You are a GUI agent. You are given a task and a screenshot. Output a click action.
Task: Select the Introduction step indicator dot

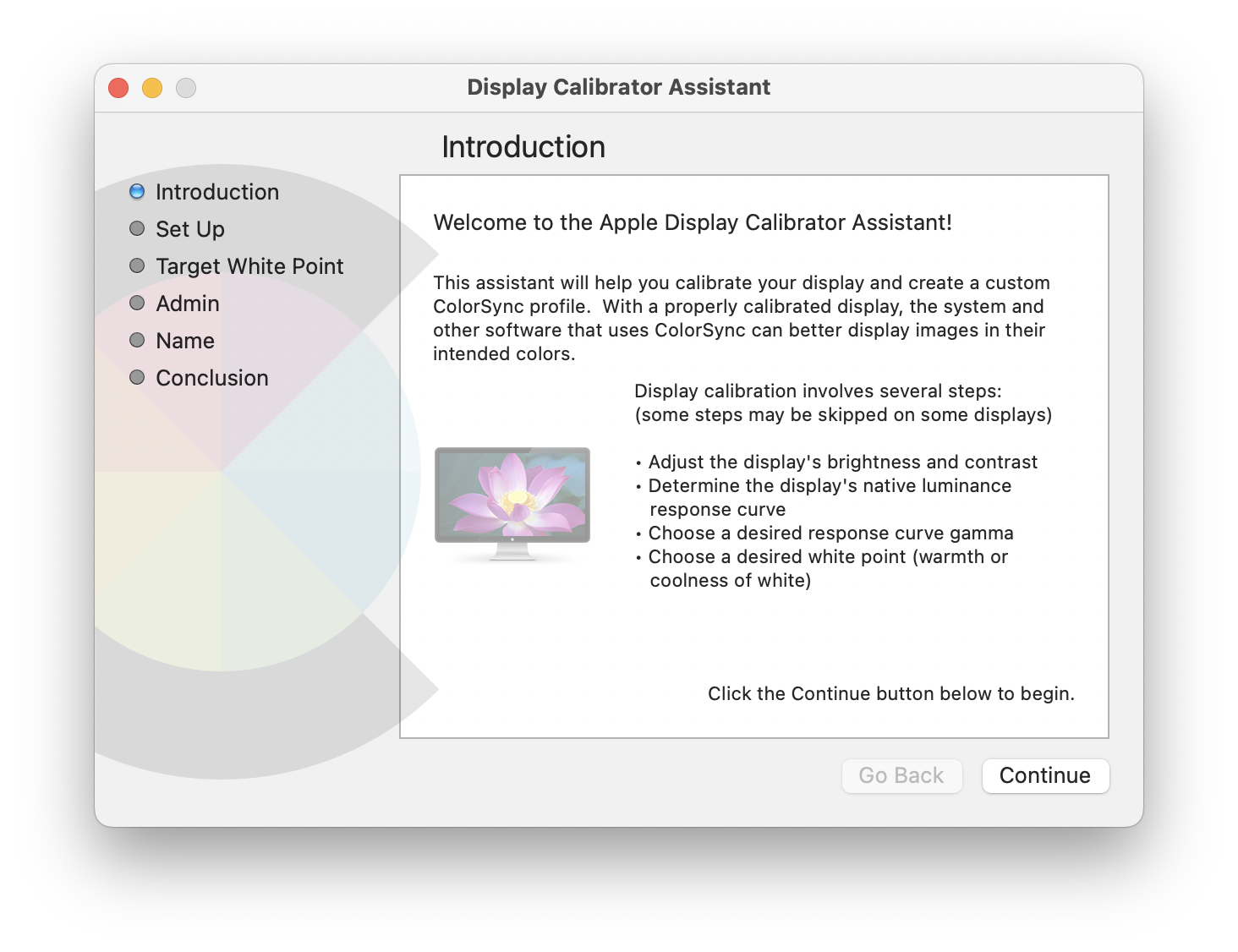(x=136, y=191)
